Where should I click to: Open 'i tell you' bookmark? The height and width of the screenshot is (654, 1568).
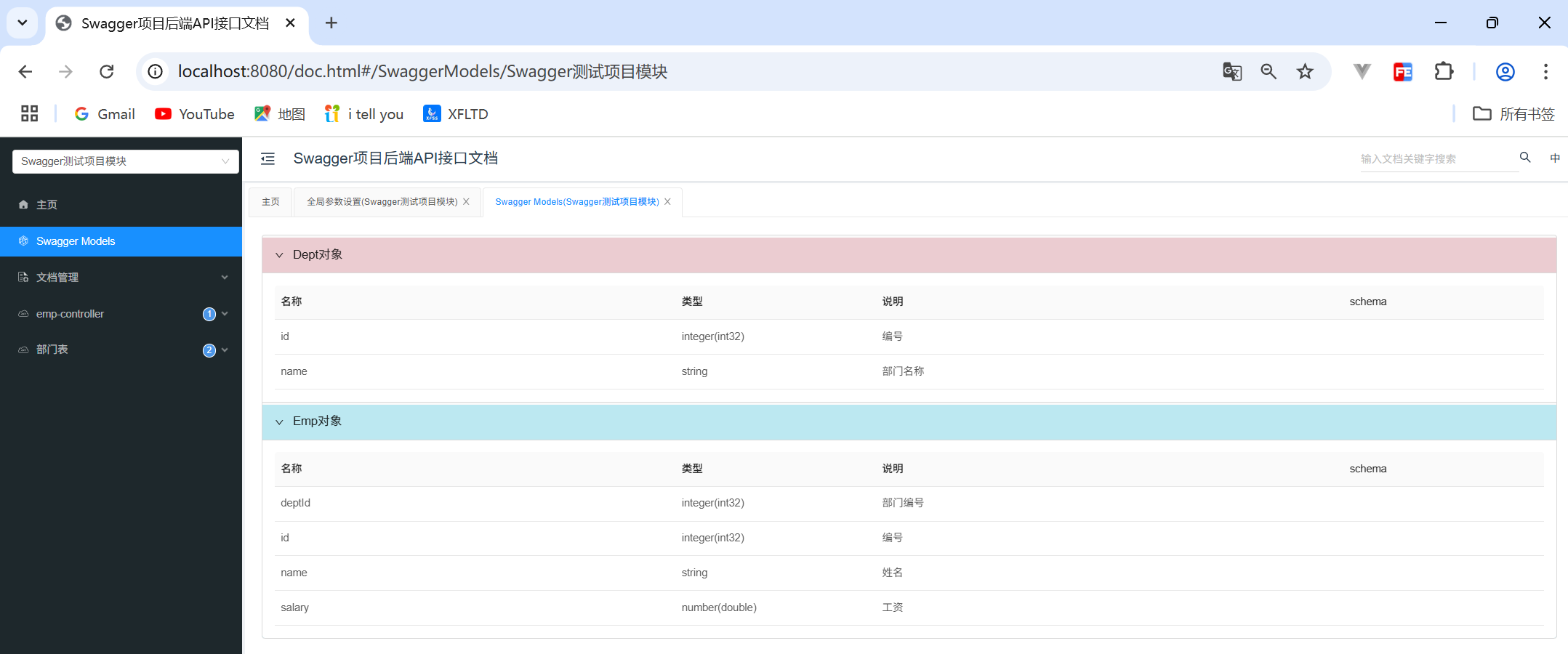[x=364, y=114]
